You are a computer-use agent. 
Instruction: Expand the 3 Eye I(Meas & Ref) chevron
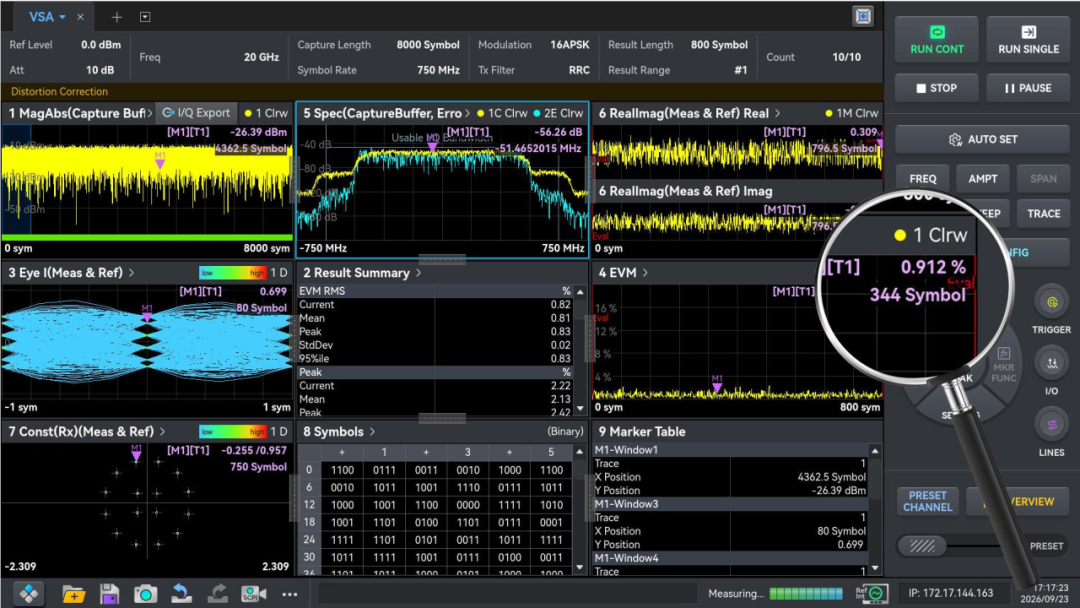[x=132, y=273]
